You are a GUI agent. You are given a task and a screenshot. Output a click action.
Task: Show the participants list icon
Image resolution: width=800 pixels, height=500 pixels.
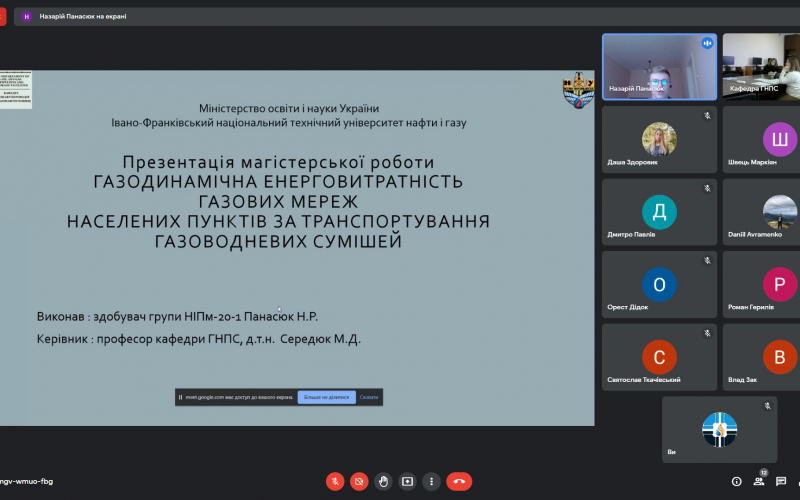pyautogui.click(x=759, y=481)
